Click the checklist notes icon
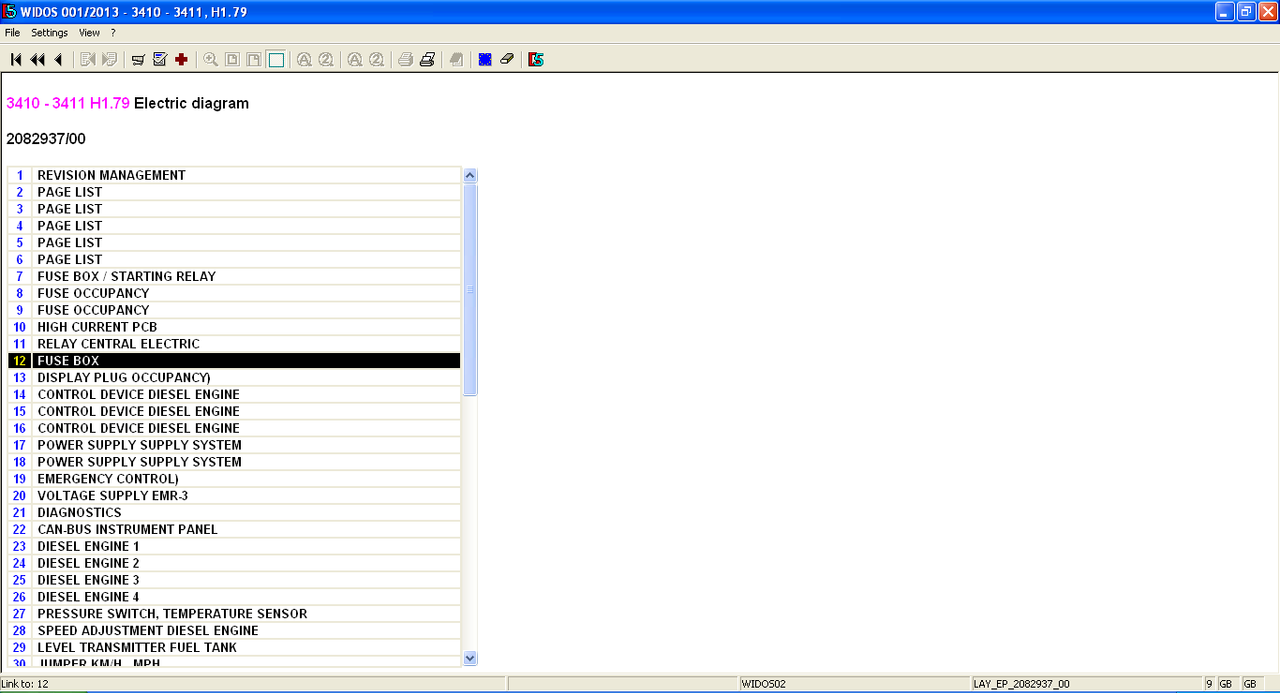 (x=160, y=60)
